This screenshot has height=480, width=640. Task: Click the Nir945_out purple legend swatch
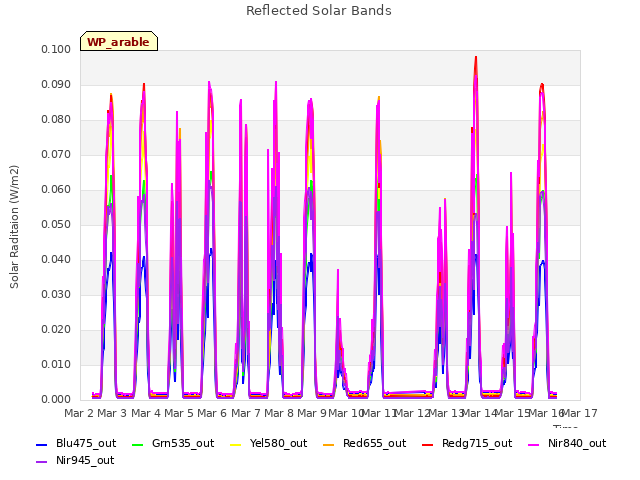tap(42, 462)
